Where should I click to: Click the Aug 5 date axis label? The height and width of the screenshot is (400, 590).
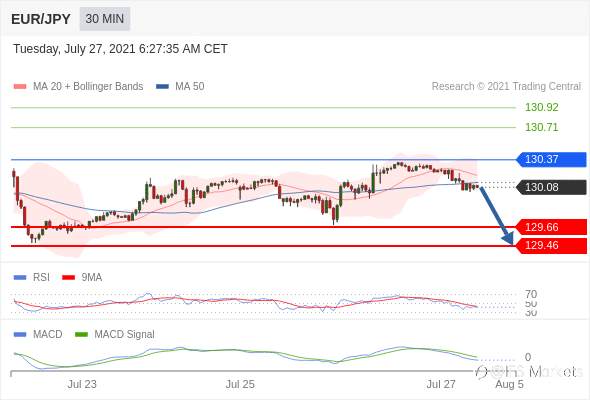509,384
